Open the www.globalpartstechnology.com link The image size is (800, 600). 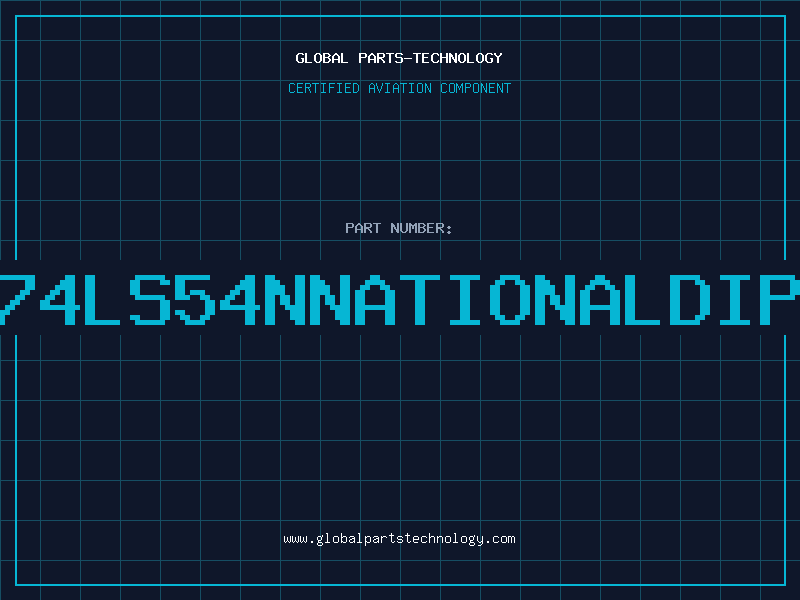(399, 539)
